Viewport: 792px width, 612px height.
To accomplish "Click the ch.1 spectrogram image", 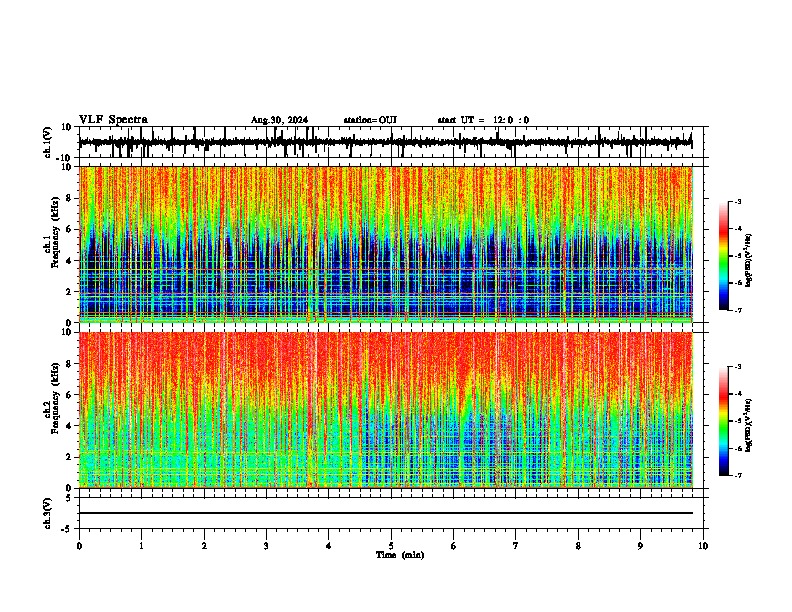I will click(385, 244).
